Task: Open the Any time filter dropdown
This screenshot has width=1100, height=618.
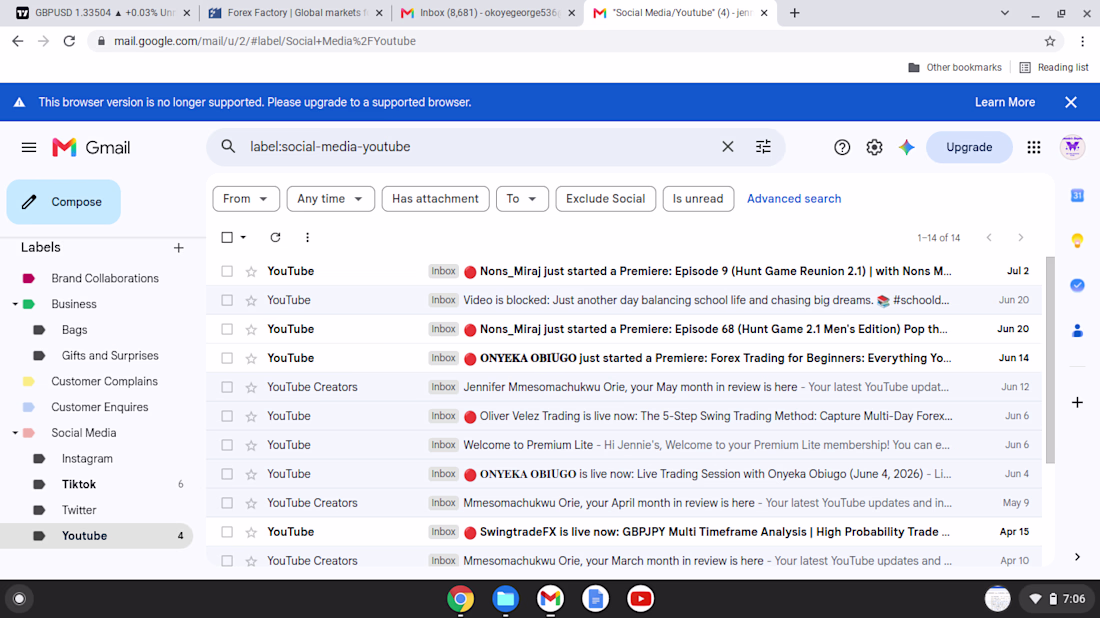Action: (330, 199)
